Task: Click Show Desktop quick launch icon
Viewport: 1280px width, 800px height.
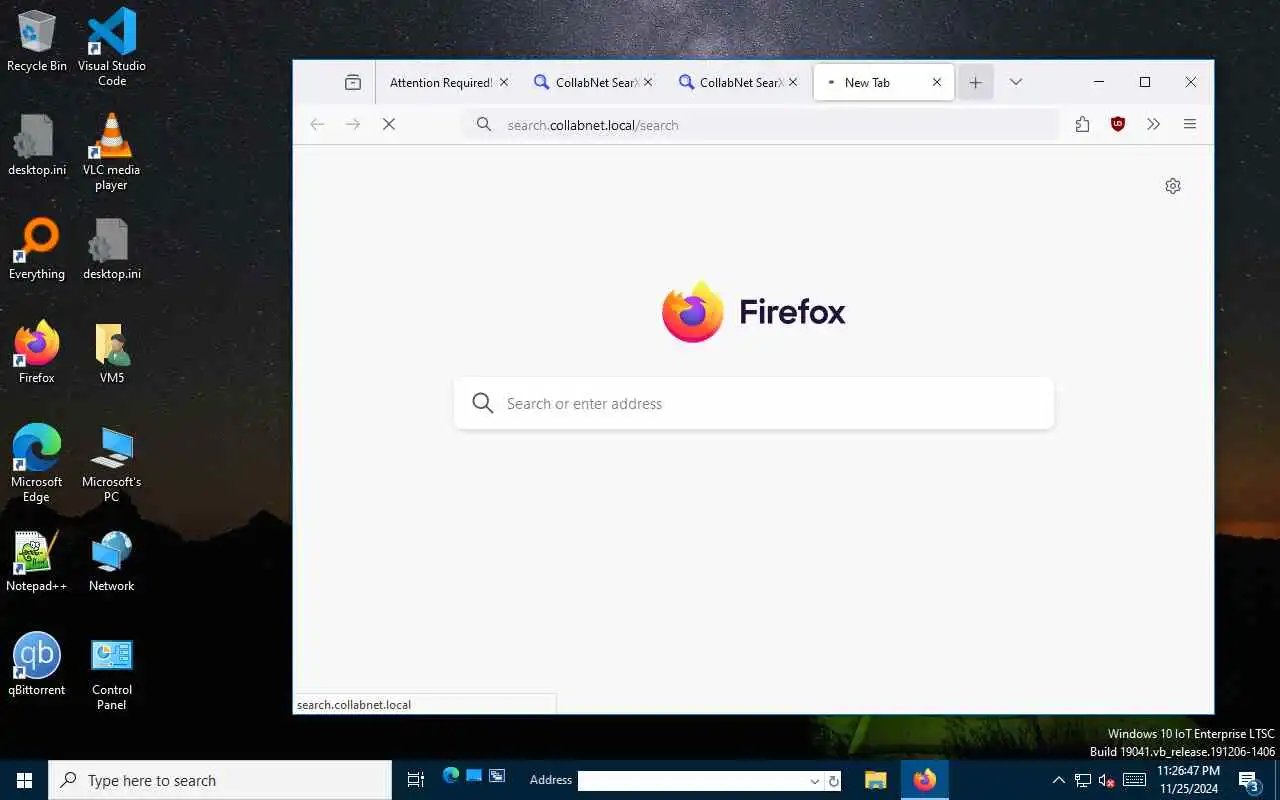Action: pos(474,776)
